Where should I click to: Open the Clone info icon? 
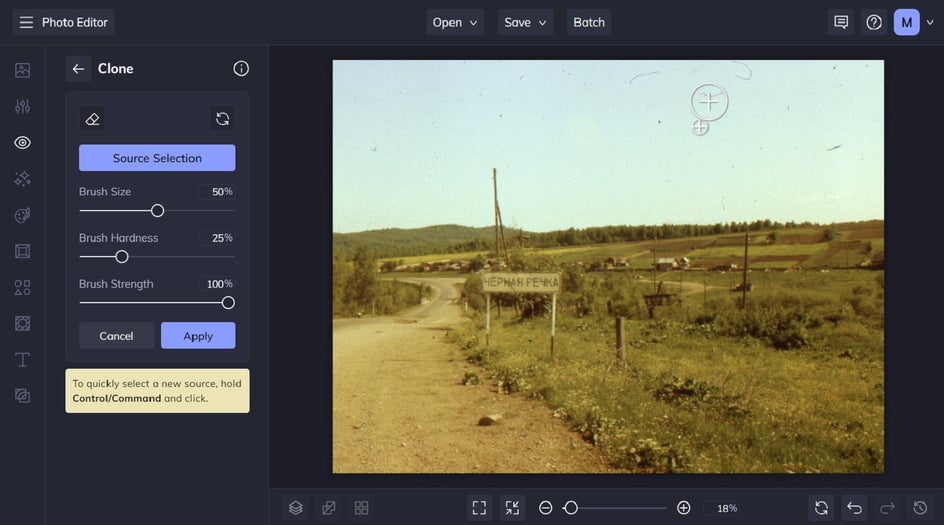pyautogui.click(x=241, y=69)
